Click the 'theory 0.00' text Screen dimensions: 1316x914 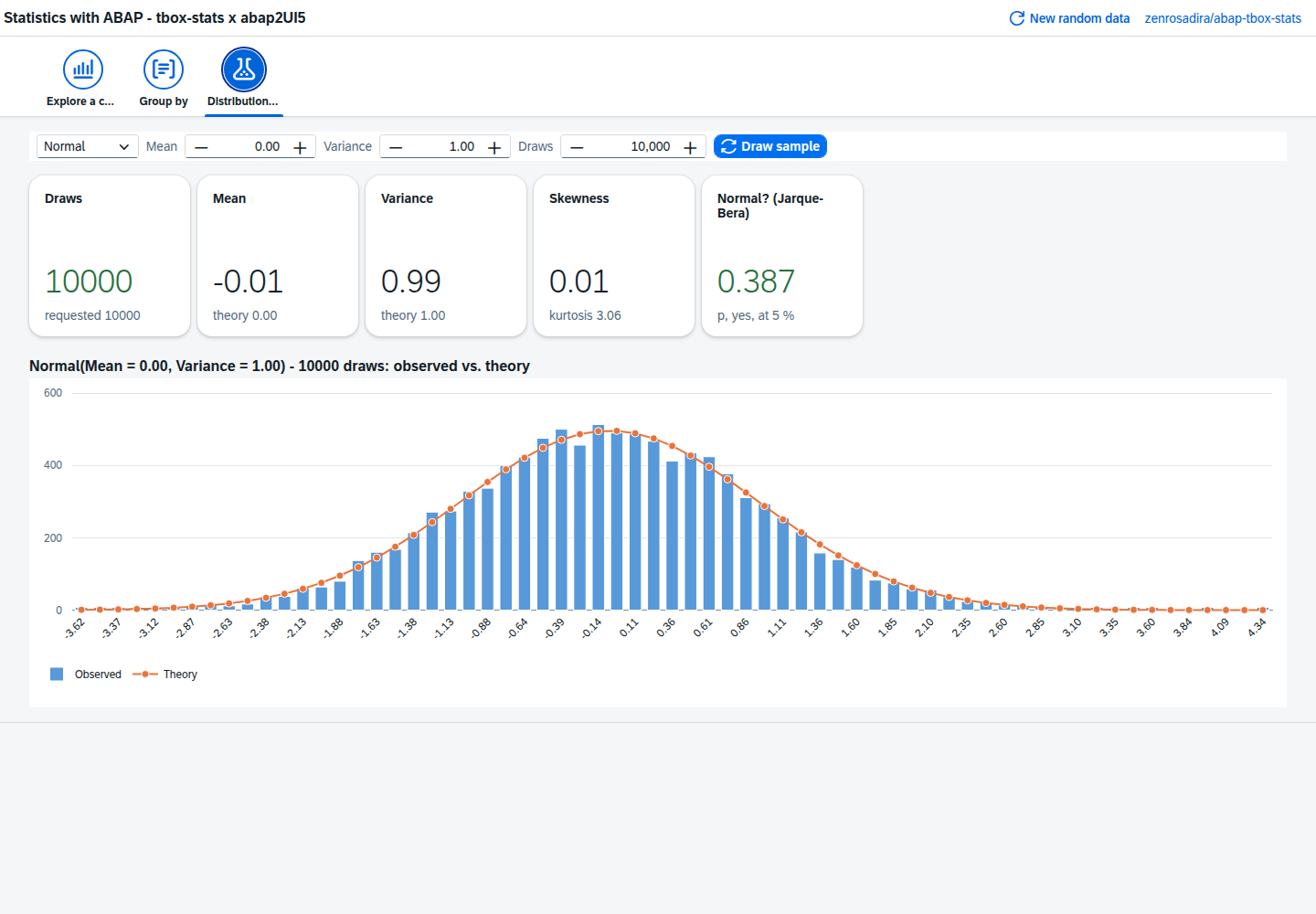click(x=245, y=315)
